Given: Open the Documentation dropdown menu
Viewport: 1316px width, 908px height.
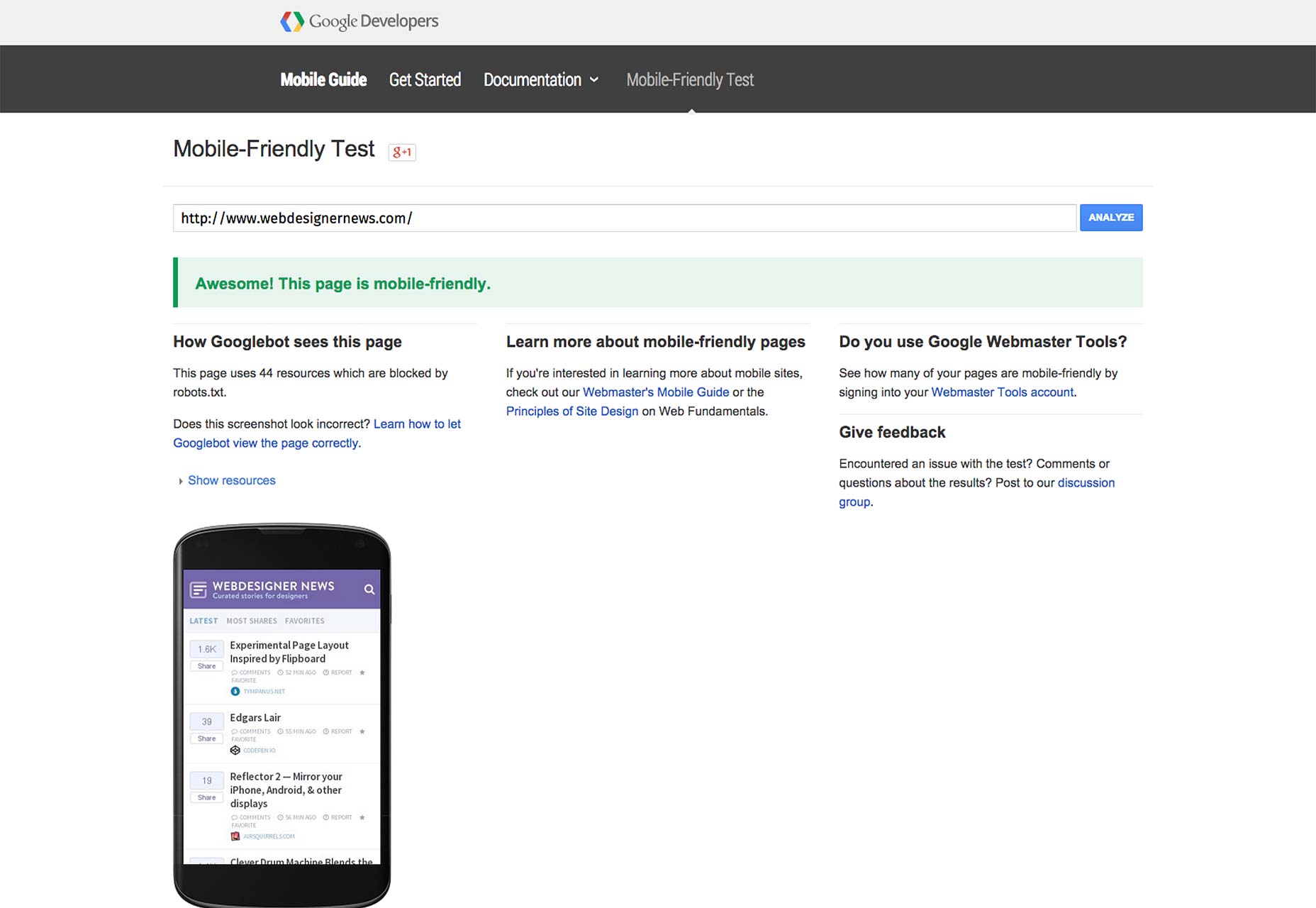Looking at the screenshot, I should pos(541,79).
